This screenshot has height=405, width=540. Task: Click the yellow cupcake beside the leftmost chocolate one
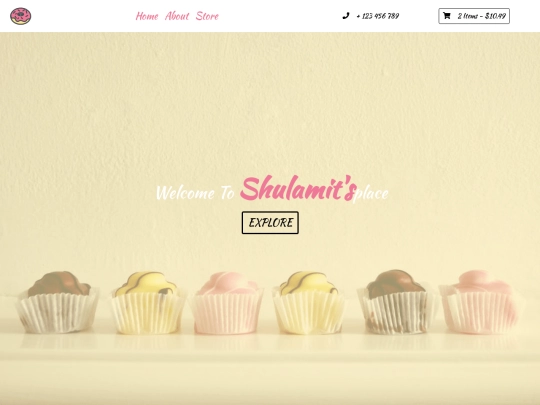click(147, 303)
